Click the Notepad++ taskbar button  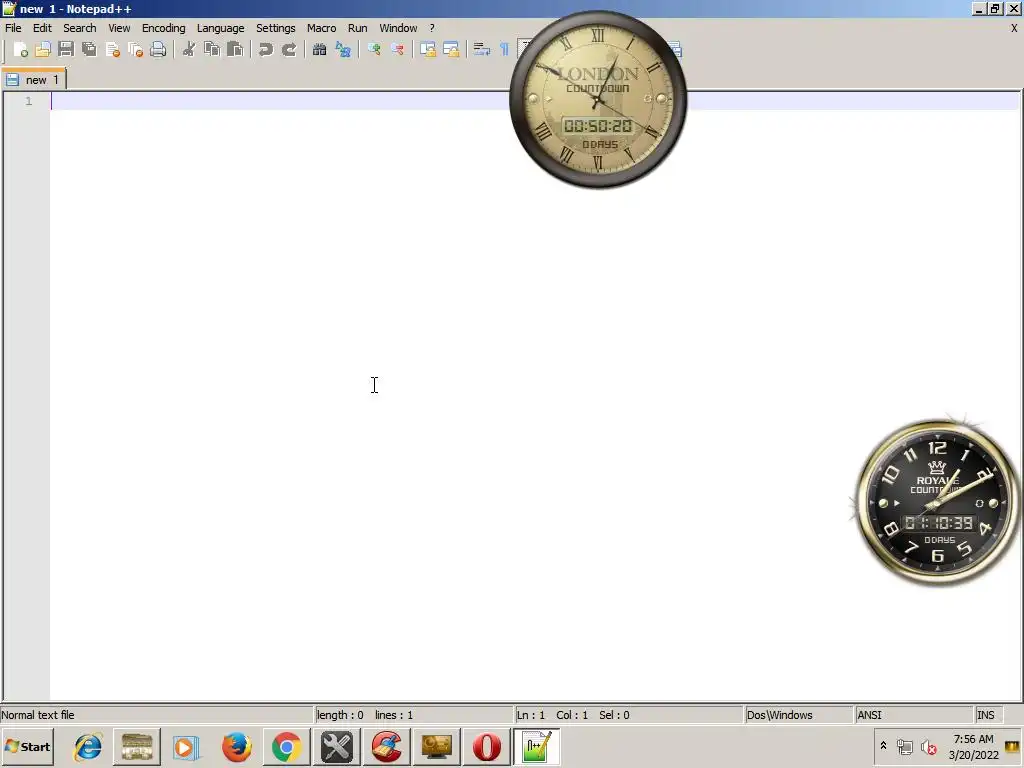pyautogui.click(x=537, y=747)
